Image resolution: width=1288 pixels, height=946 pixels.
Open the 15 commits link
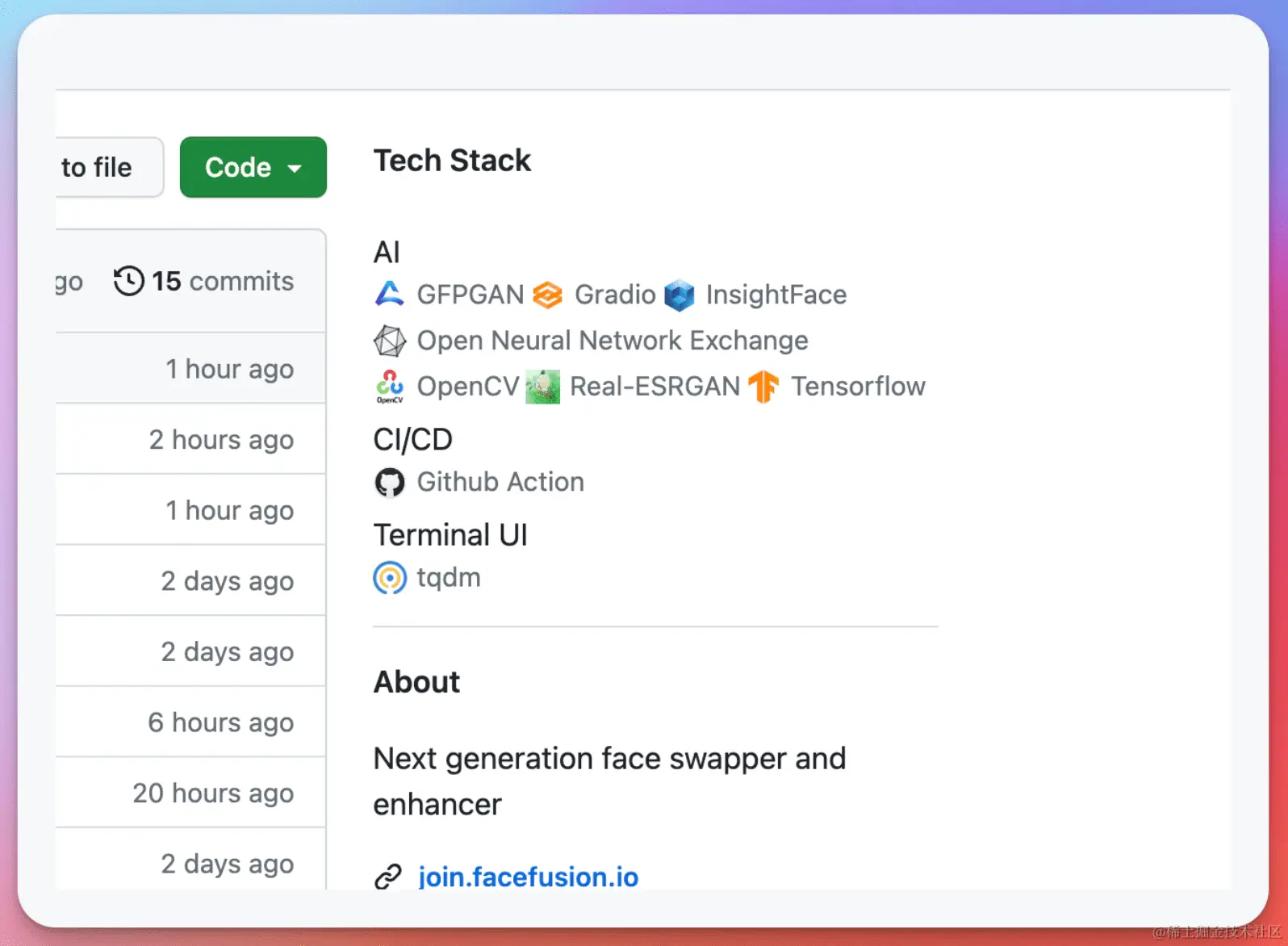(204, 281)
